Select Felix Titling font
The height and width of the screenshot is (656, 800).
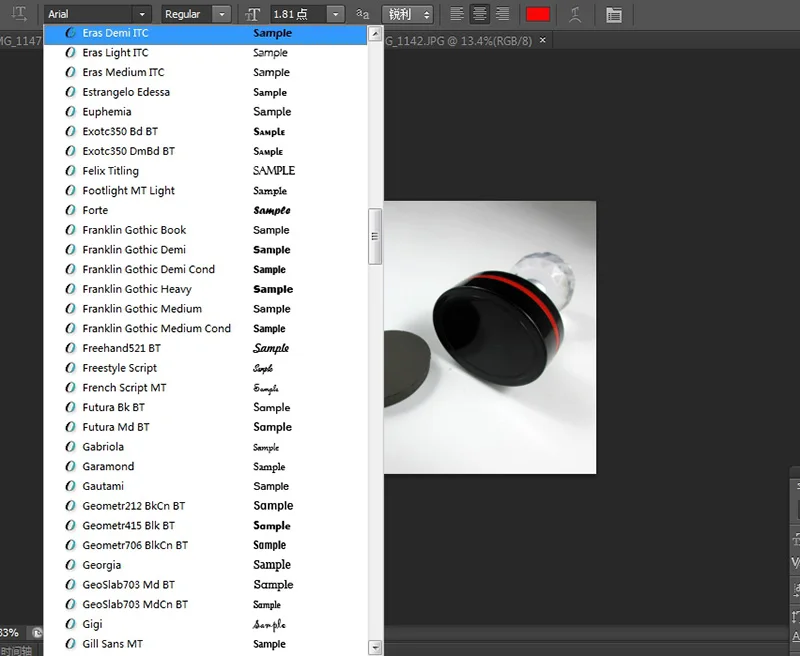coord(205,171)
